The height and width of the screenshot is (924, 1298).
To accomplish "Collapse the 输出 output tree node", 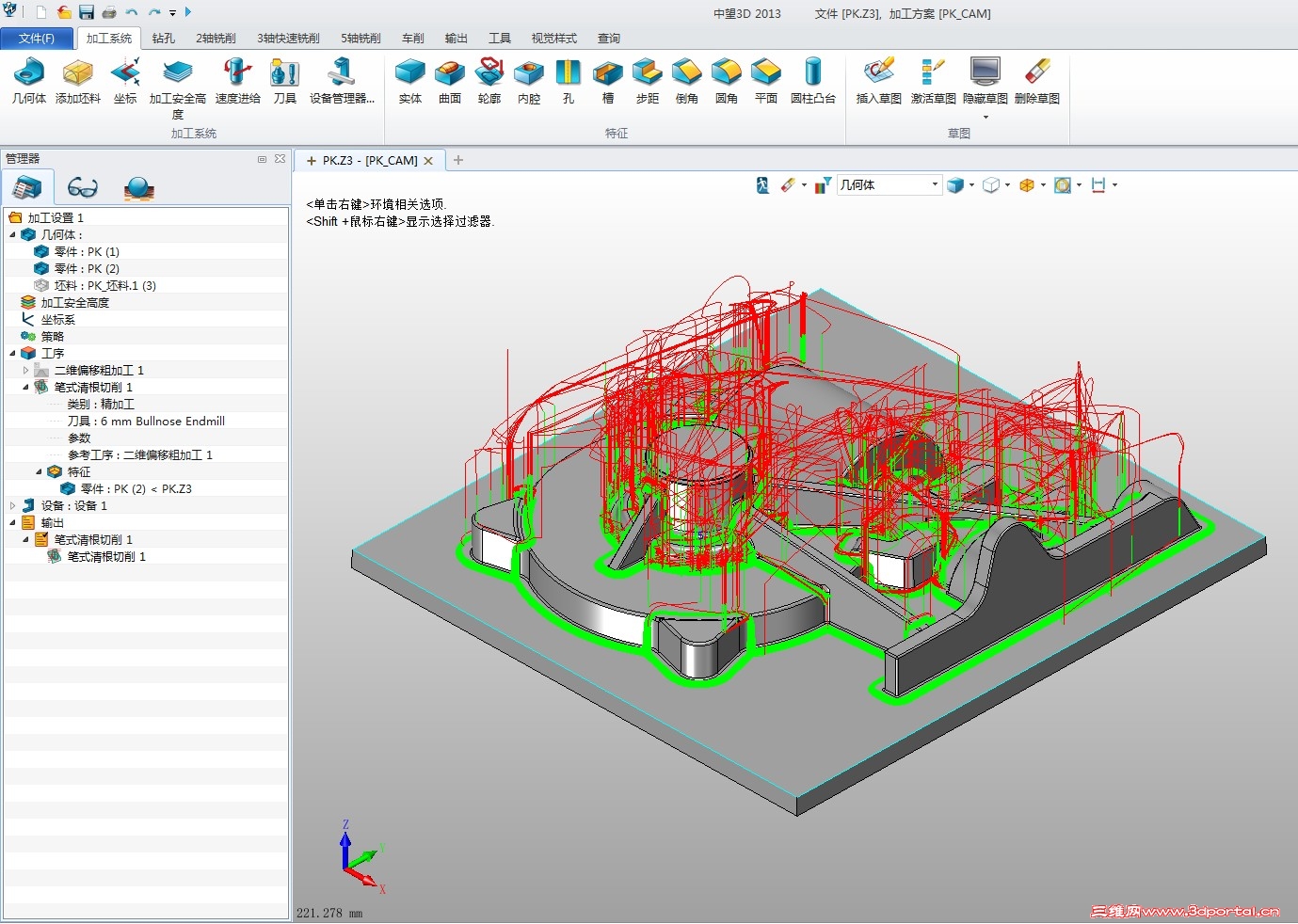I will (x=12, y=522).
